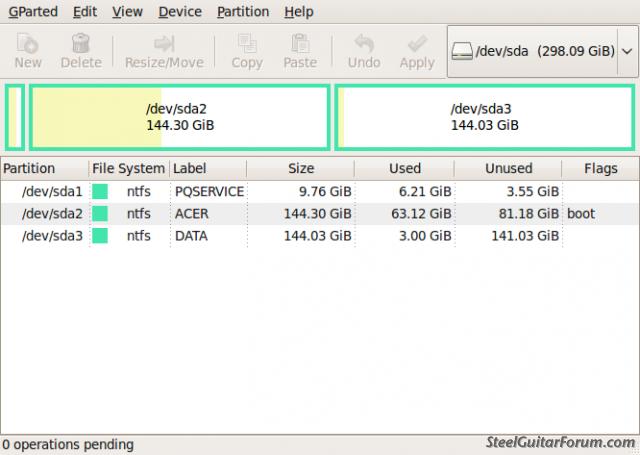Open the Device menu

tap(180, 12)
